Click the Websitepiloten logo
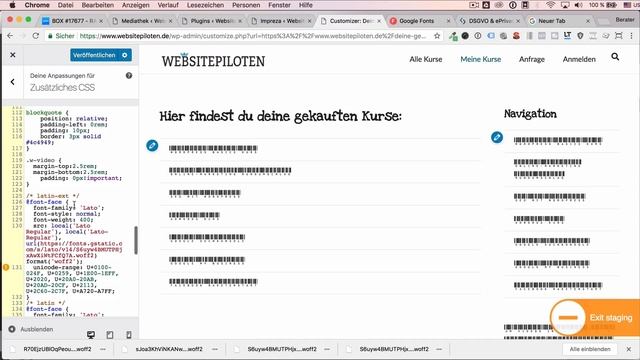Image resolution: width=640 pixels, height=360 pixels. pos(213,60)
